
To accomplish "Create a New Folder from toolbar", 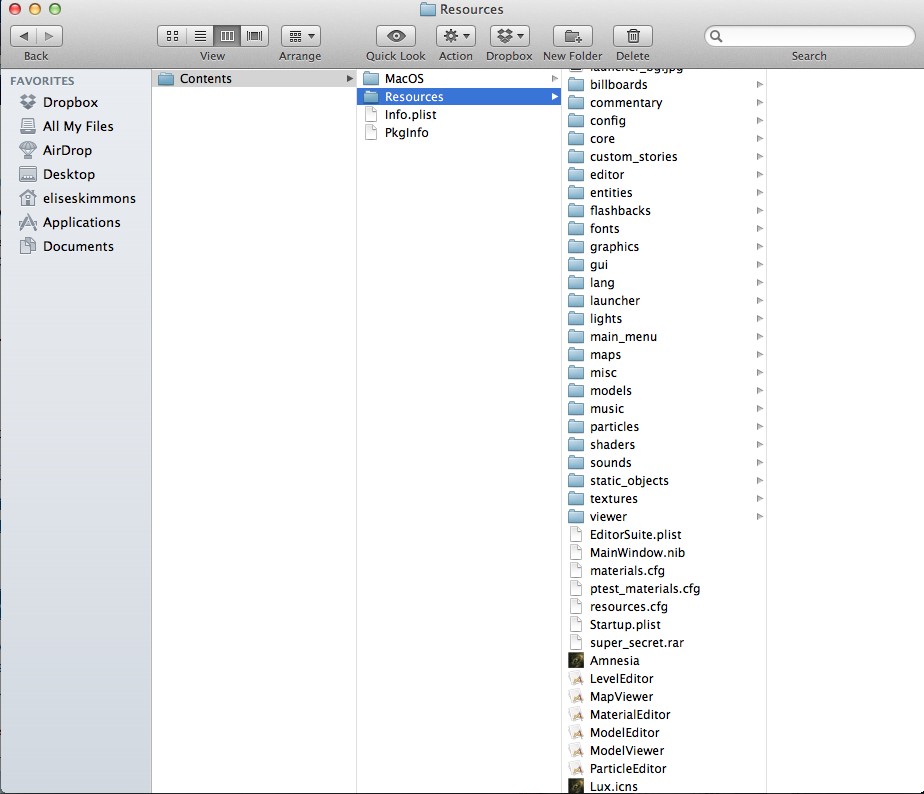I will coord(572,36).
